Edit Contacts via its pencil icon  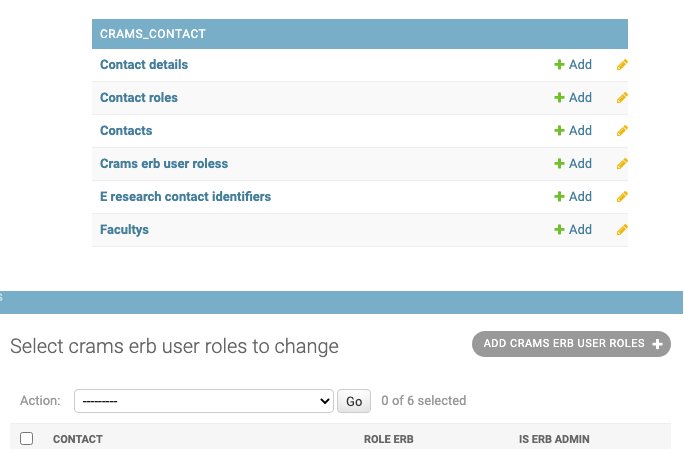coord(622,131)
